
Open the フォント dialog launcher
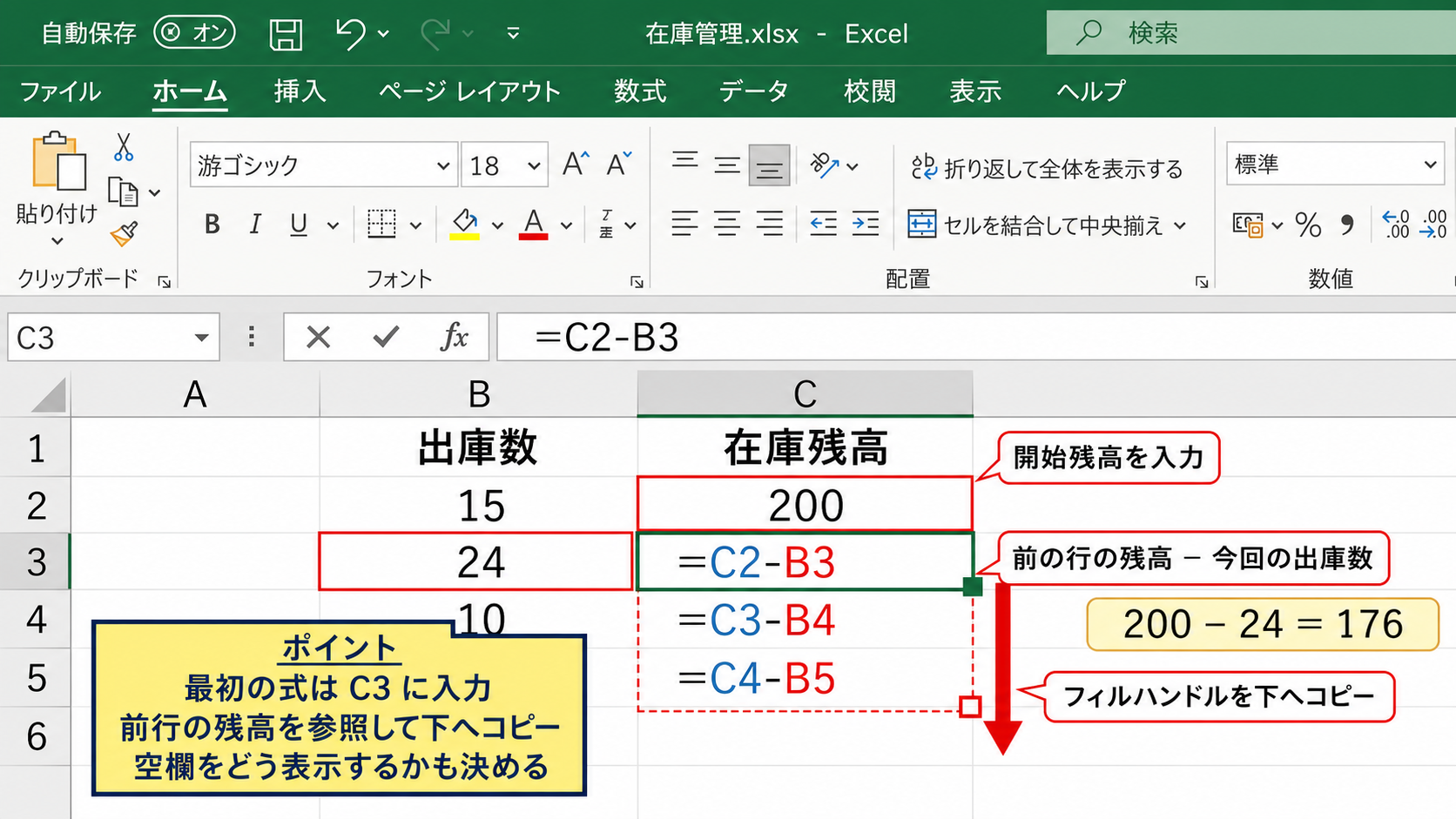pyautogui.click(x=637, y=281)
